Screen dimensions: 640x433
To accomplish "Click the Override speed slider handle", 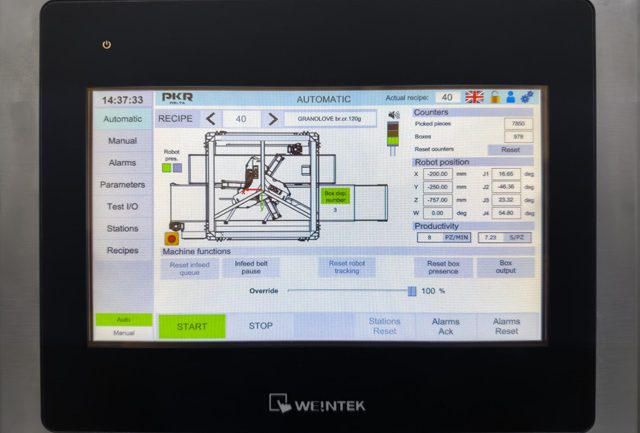I will [x=411, y=291].
